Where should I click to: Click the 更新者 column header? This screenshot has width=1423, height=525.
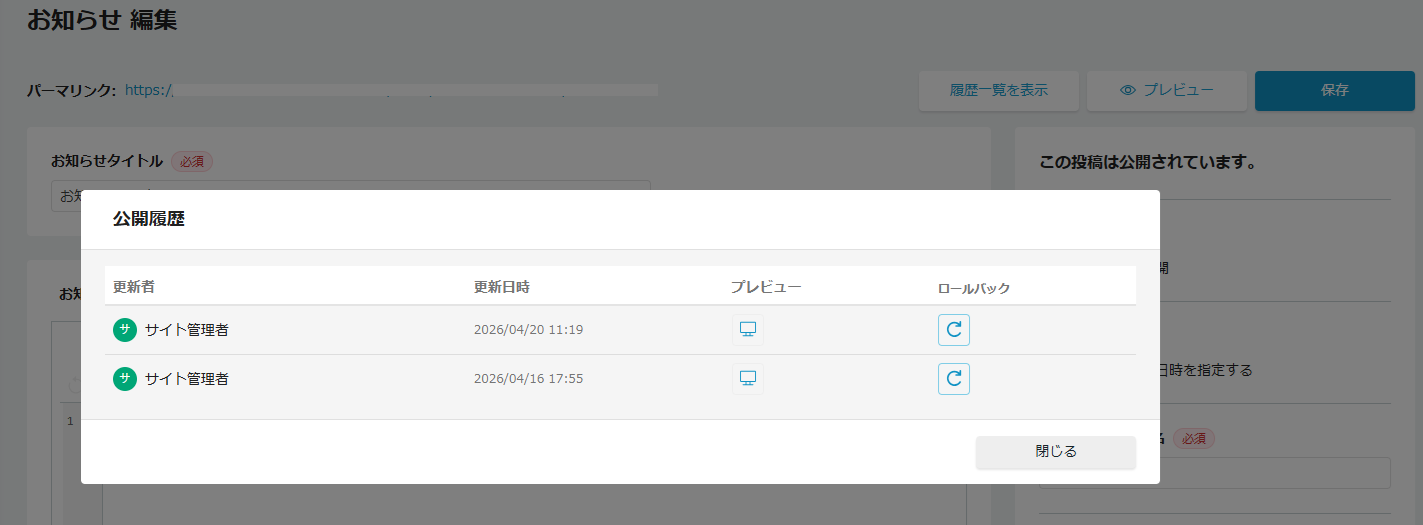[134, 287]
